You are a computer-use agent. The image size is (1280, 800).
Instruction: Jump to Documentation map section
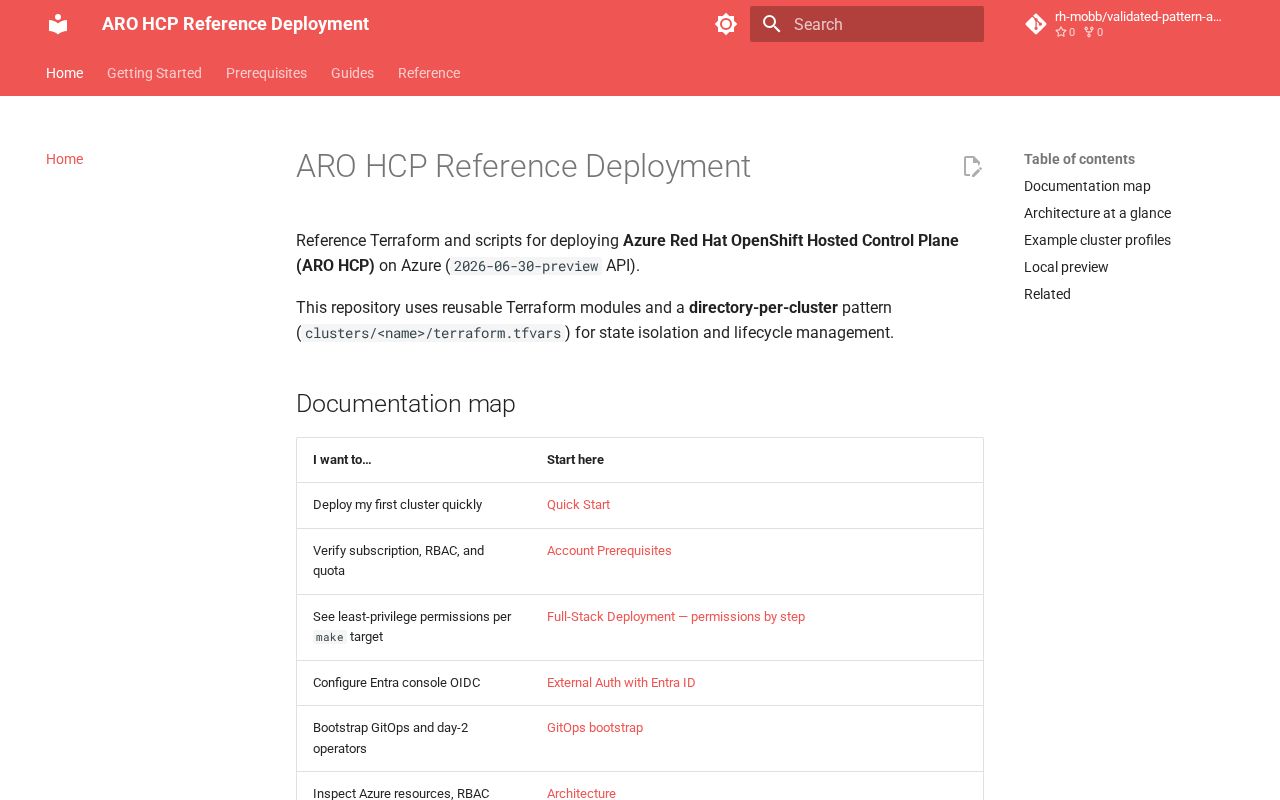tap(1087, 186)
